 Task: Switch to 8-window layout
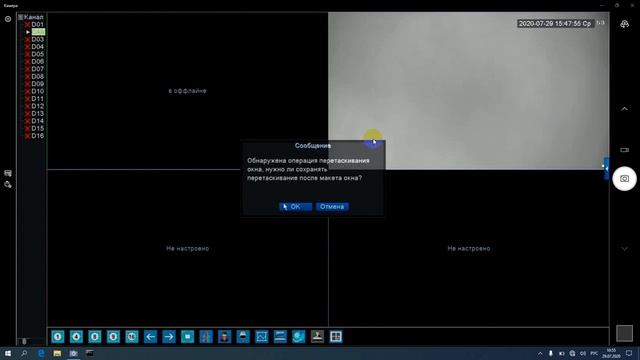(x=95, y=337)
